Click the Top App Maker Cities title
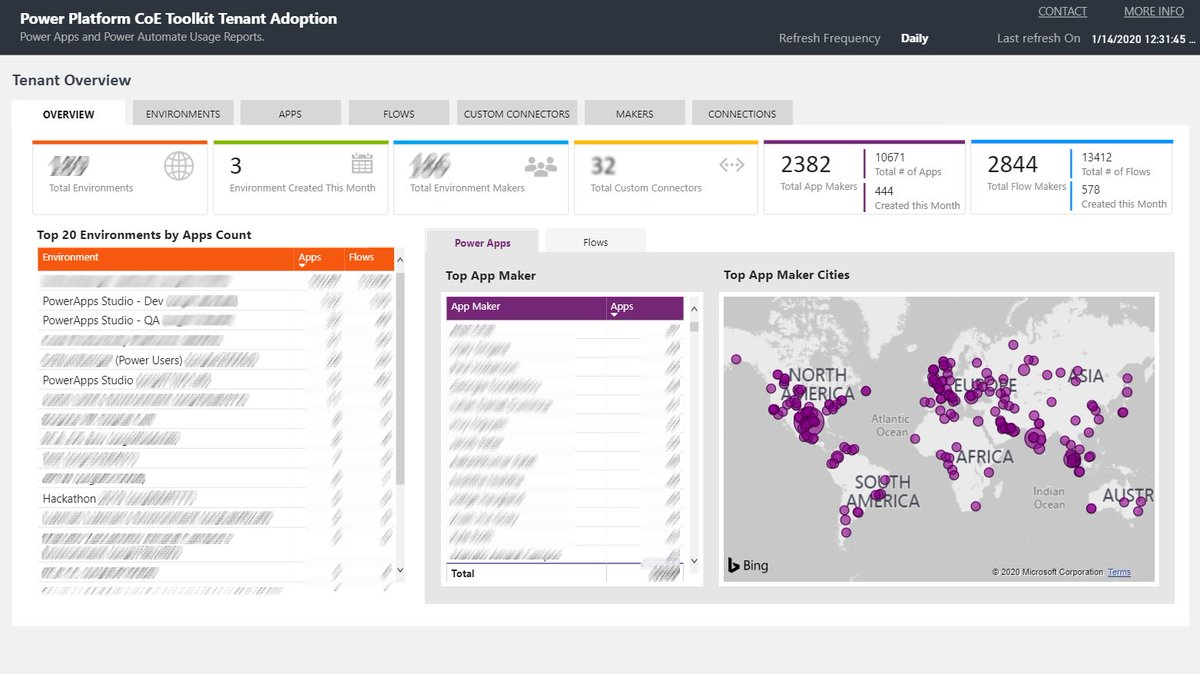 point(787,275)
